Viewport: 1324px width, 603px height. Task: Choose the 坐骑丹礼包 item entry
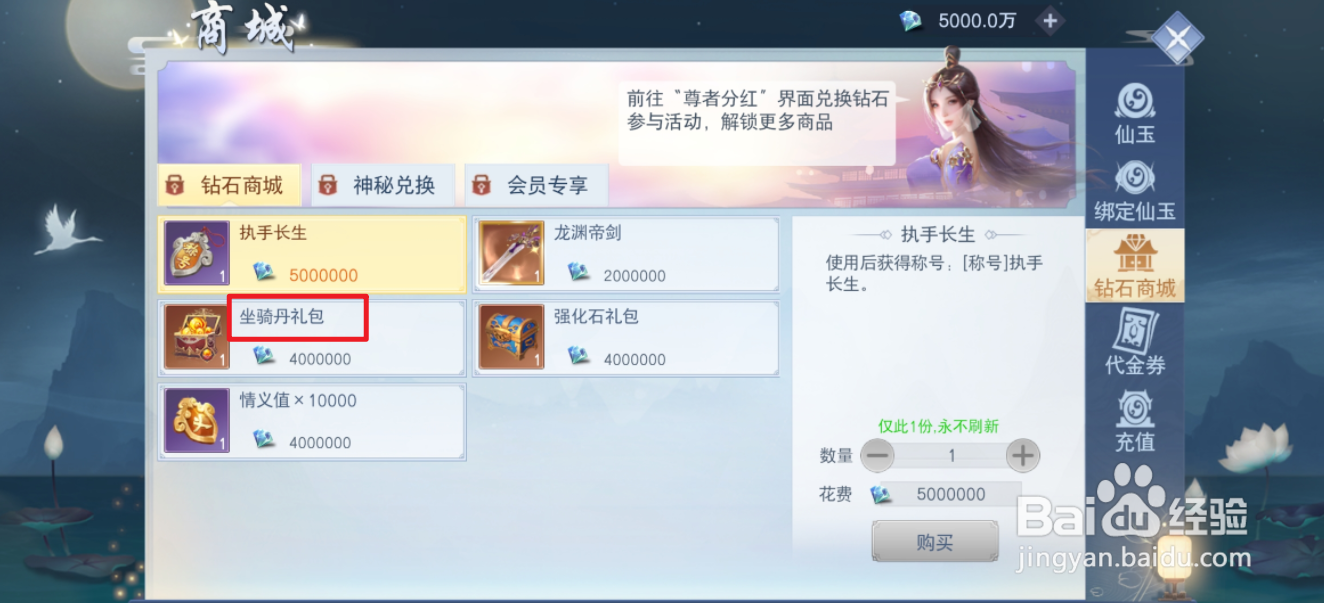point(311,337)
